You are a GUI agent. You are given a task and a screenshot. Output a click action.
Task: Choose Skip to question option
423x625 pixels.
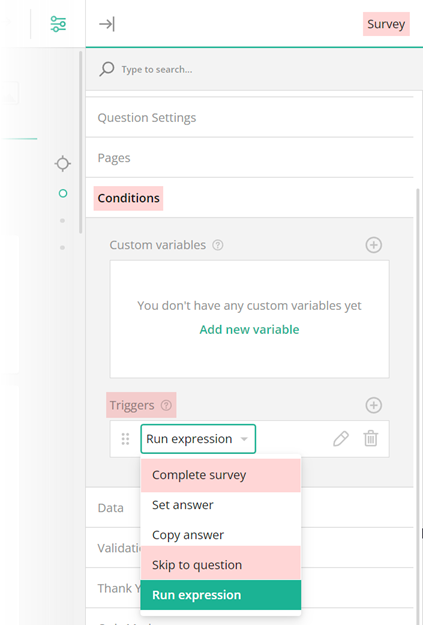[x=220, y=565]
